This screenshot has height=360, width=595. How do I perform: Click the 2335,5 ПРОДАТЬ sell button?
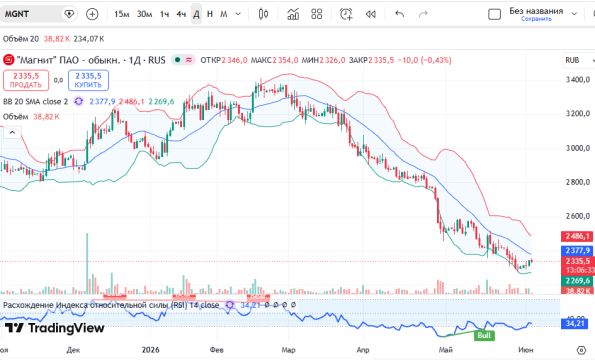pyautogui.click(x=26, y=80)
